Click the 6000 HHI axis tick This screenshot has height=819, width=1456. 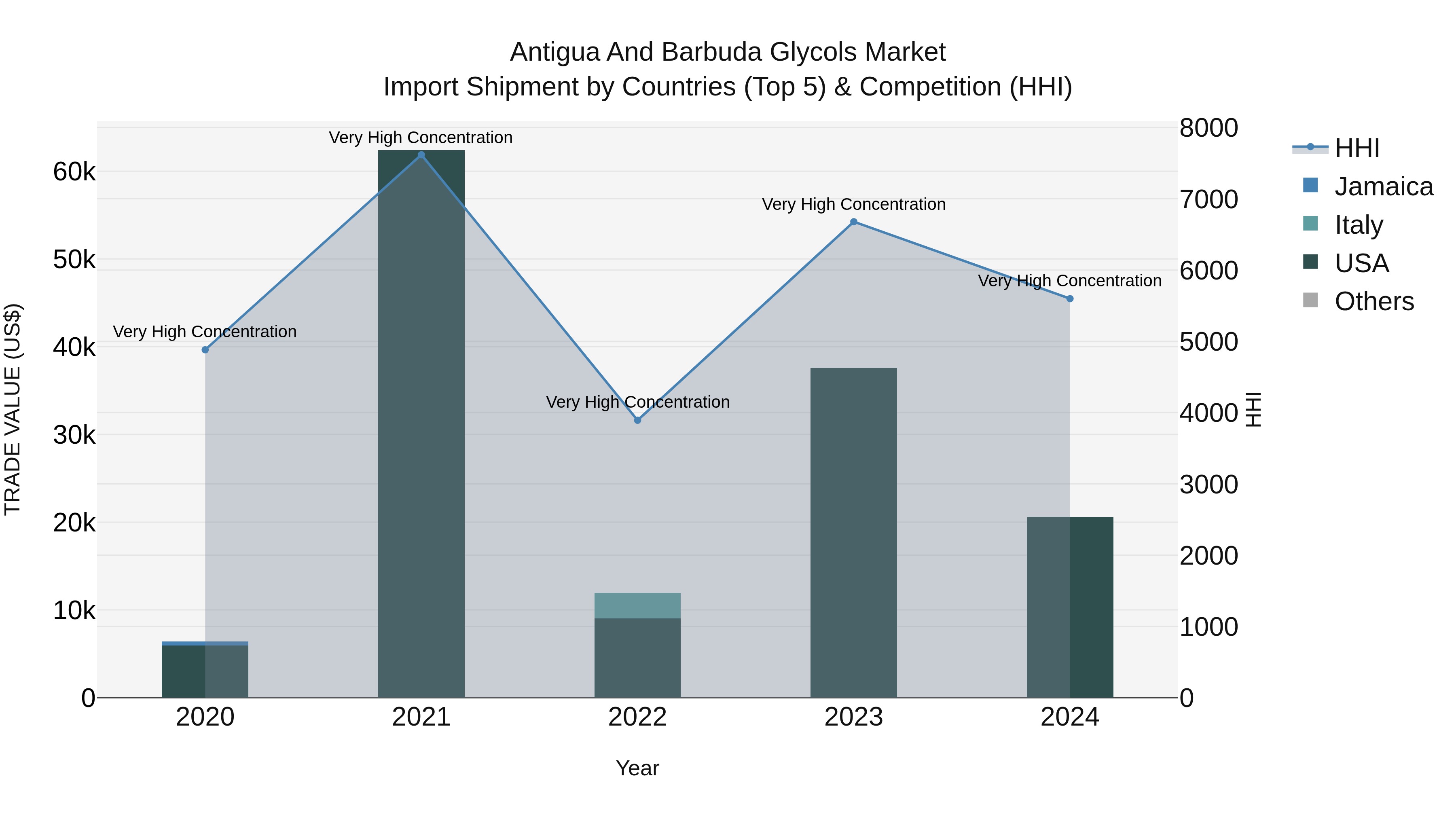pos(1208,270)
